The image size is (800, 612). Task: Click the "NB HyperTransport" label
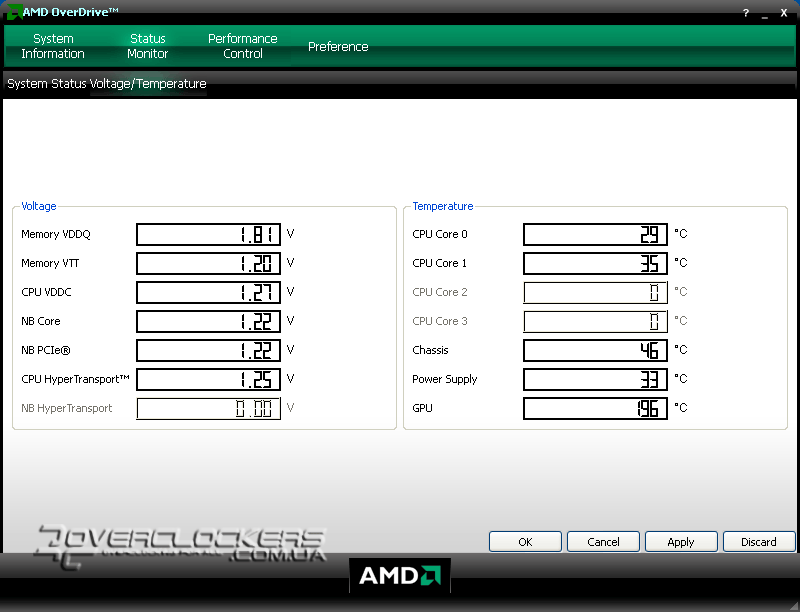pos(67,408)
